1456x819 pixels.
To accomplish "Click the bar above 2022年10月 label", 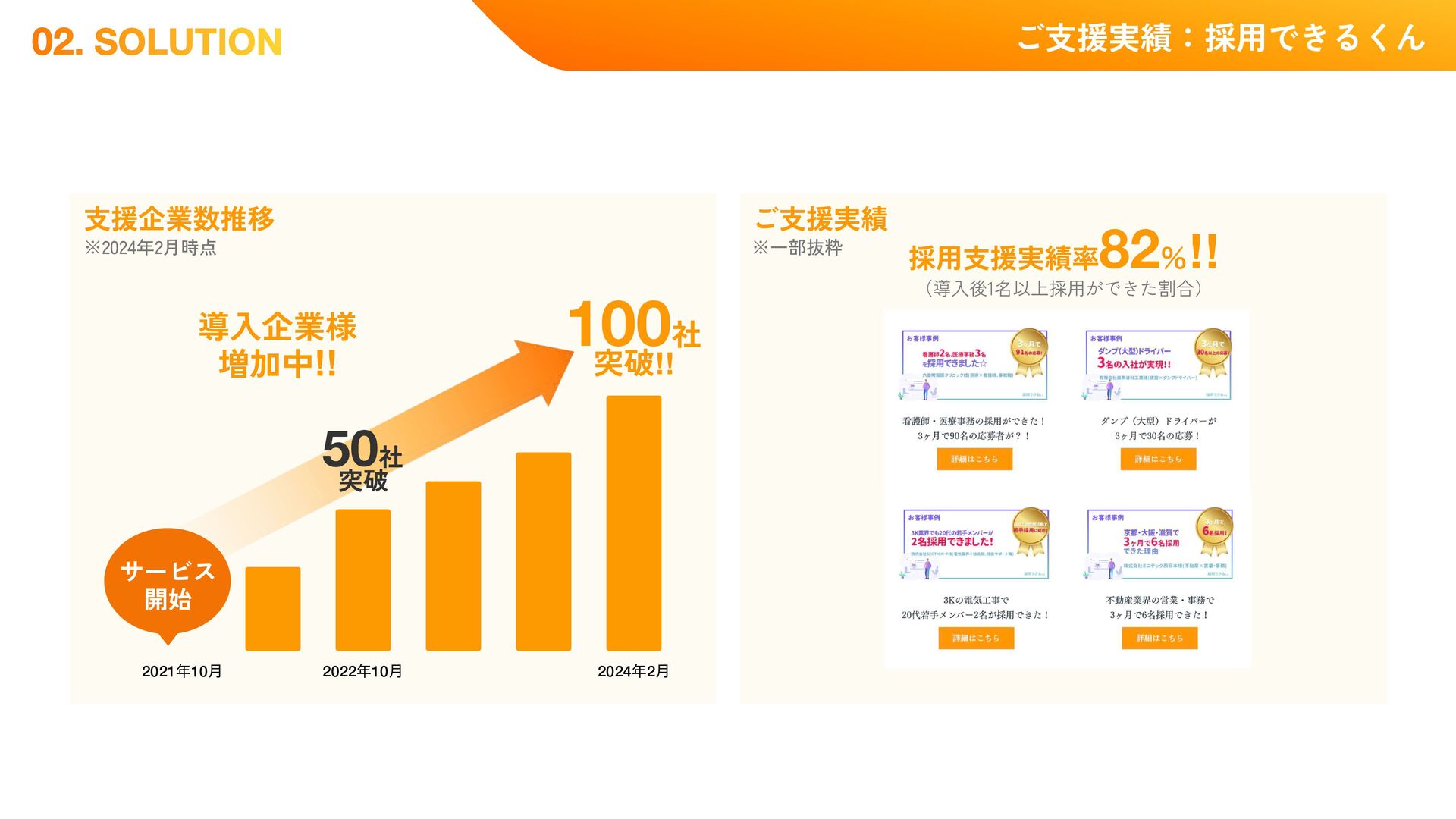I will tap(362, 580).
